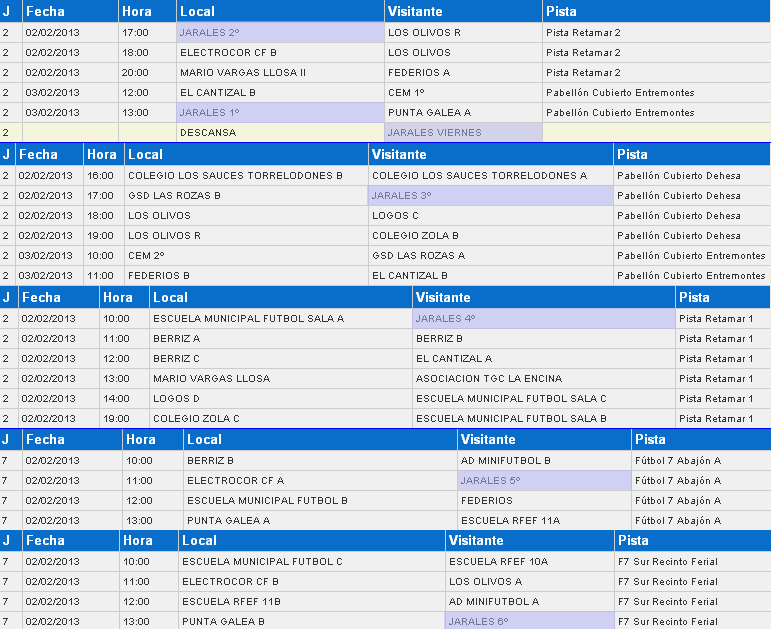Select LOS OLIVOS R hosting COLEGIO ZOLA B
Viewport: 771px width, 629px height.
[246, 236]
